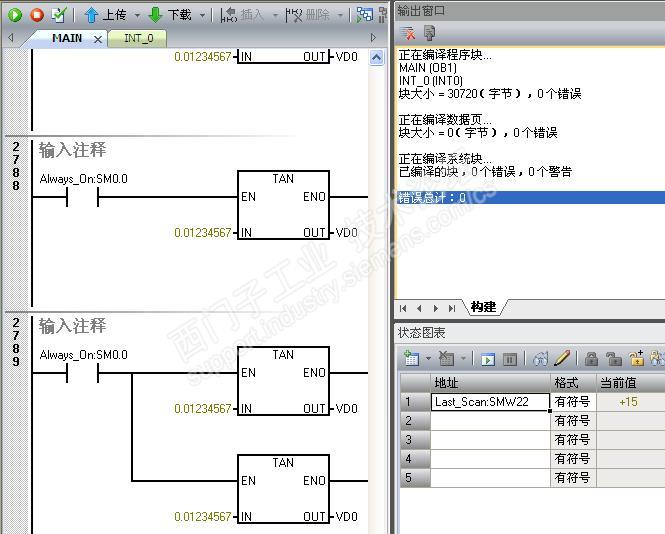Click the 下载 download button
This screenshot has width=665, height=534.
pyautogui.click(x=170, y=15)
